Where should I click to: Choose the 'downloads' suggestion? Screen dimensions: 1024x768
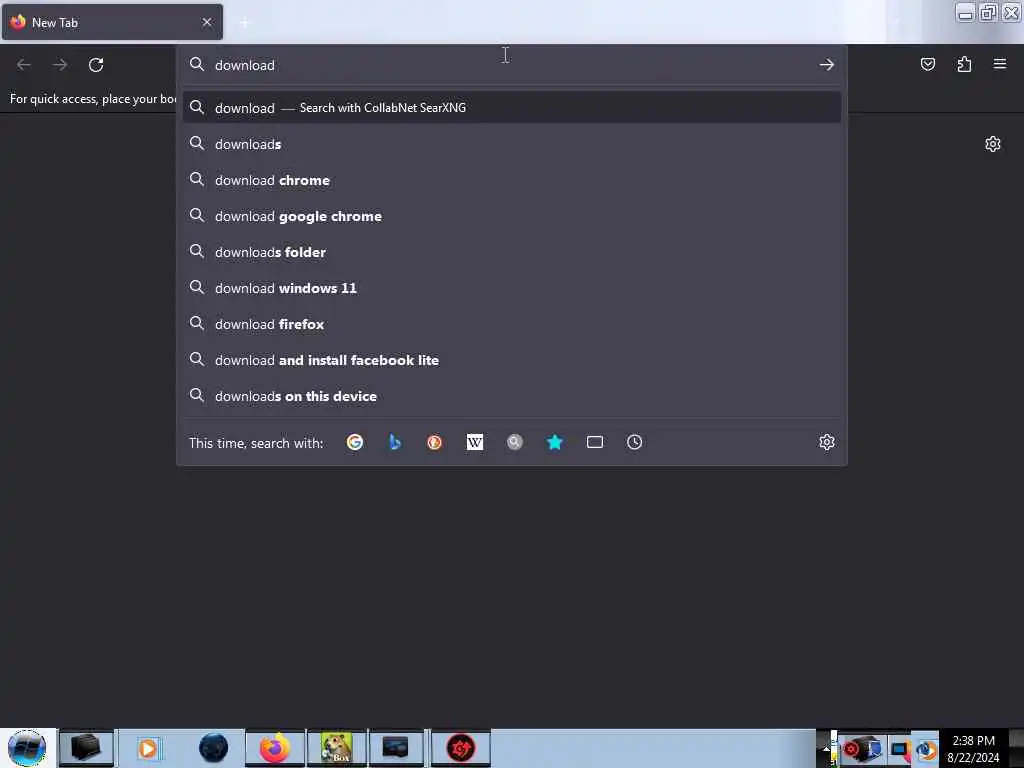pos(511,144)
